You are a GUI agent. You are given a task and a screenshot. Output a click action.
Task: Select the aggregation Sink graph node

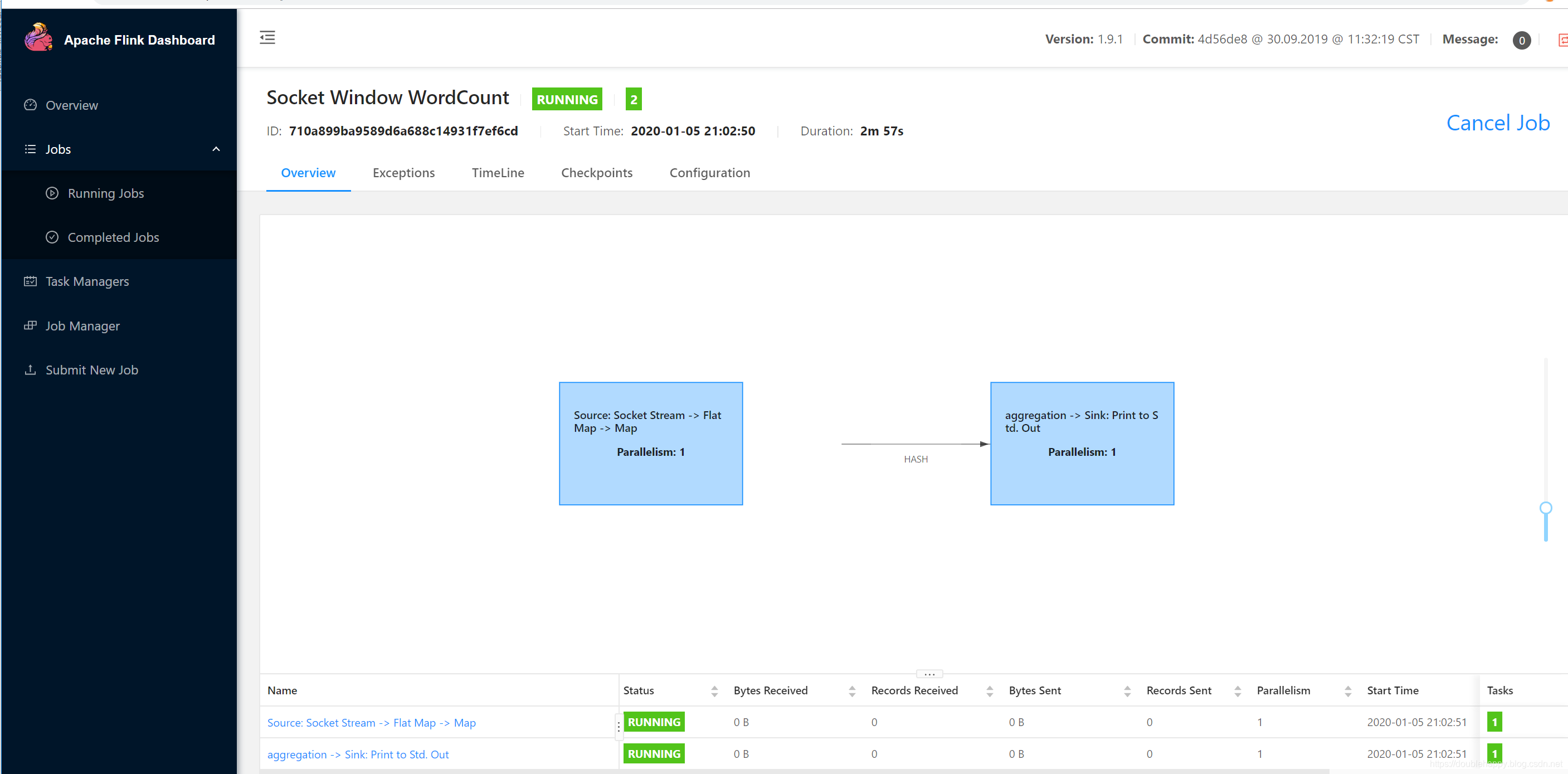click(1082, 443)
